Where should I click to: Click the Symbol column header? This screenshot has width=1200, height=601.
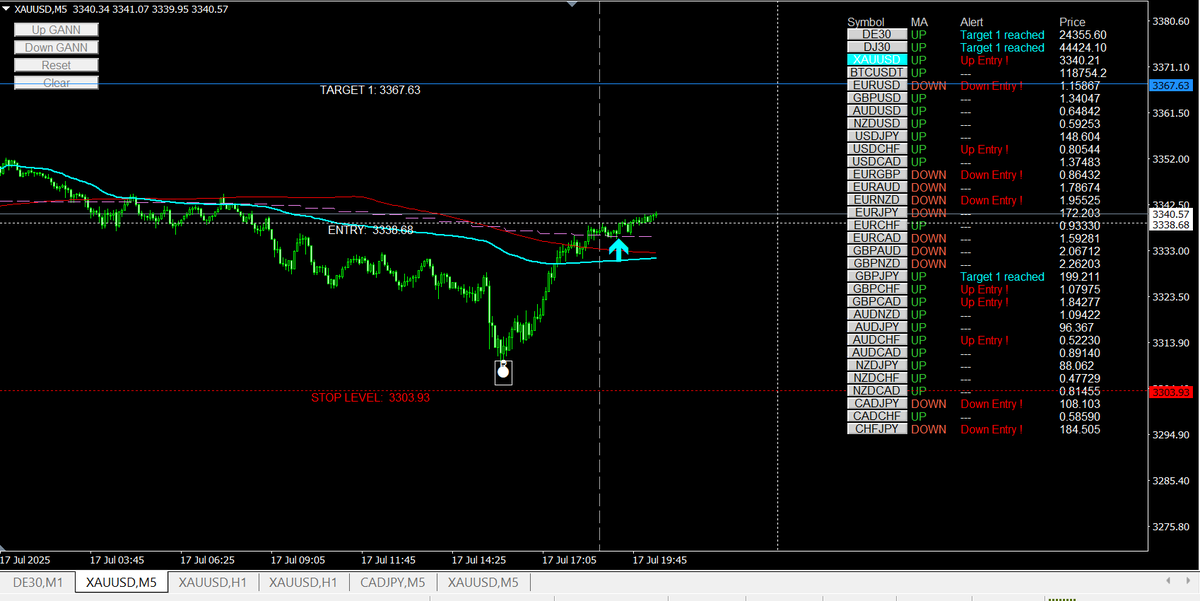866,22
